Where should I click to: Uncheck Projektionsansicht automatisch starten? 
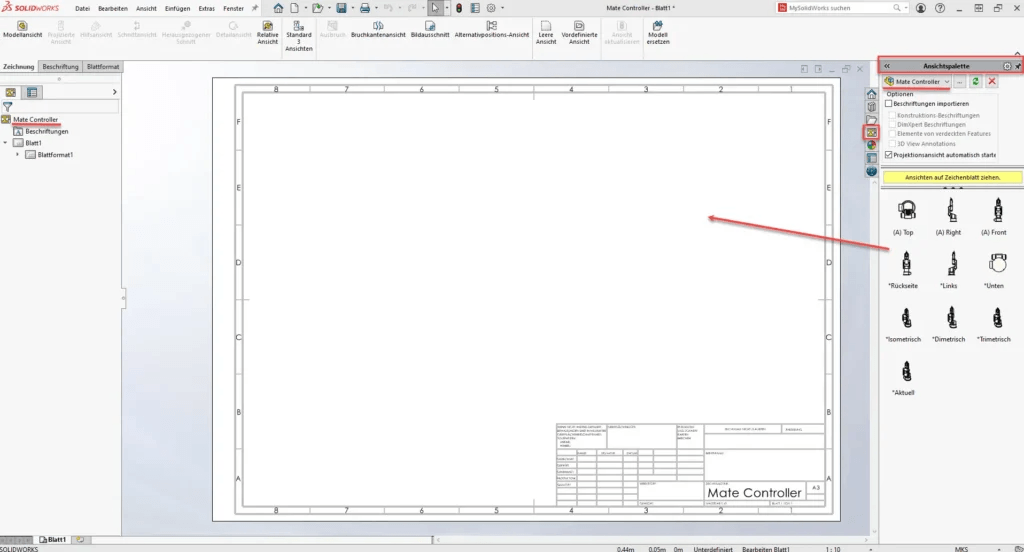pyautogui.click(x=889, y=155)
